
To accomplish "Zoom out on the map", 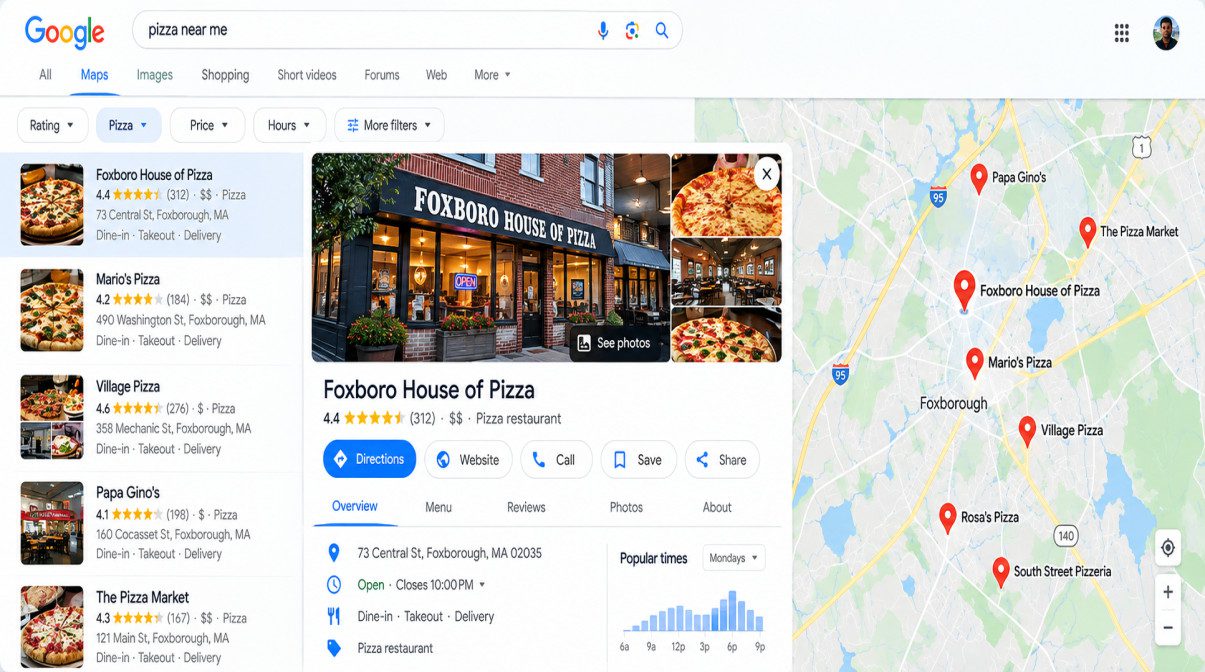I will 1167,627.
